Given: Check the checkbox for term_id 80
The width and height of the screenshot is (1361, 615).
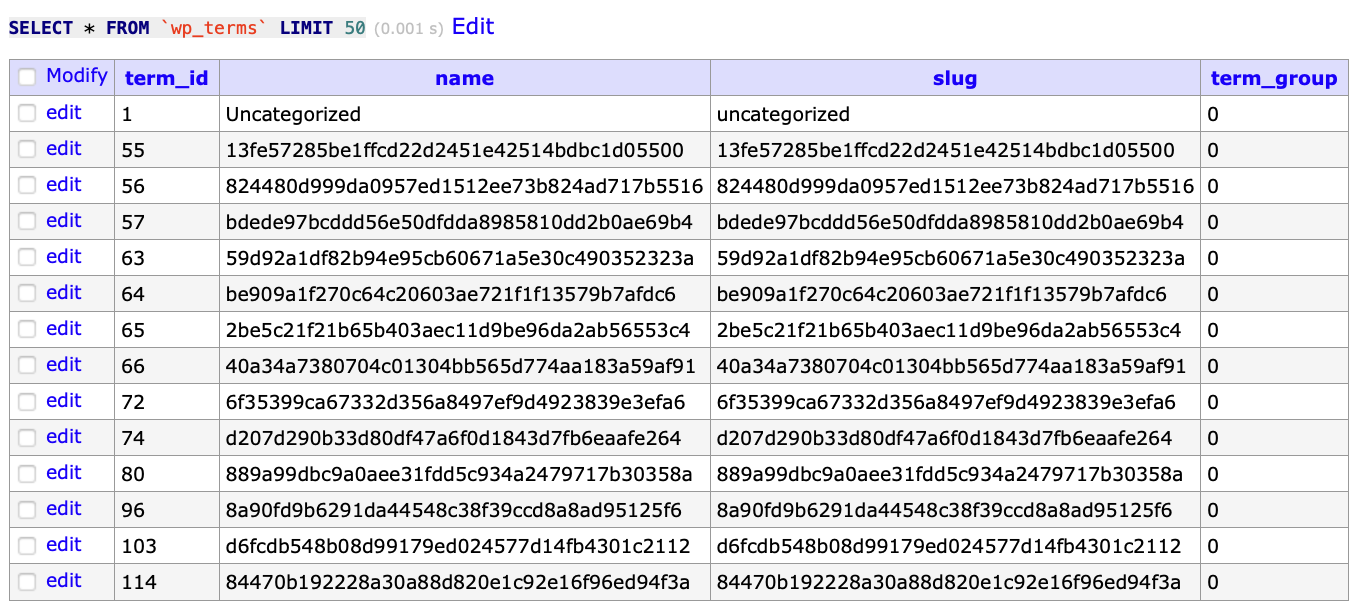Looking at the screenshot, I should [26, 473].
